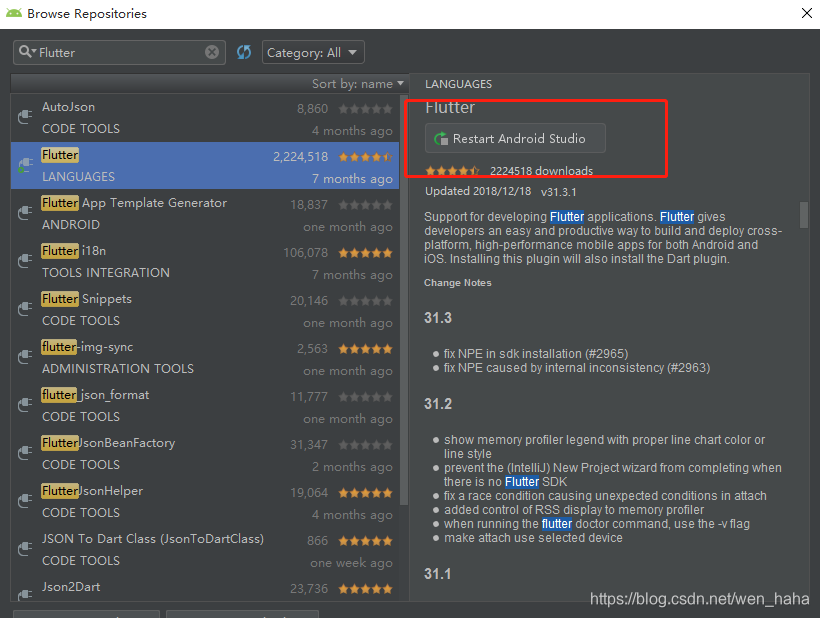Click the search magnifier icon
Viewport: 820px width, 618px height.
[25, 52]
